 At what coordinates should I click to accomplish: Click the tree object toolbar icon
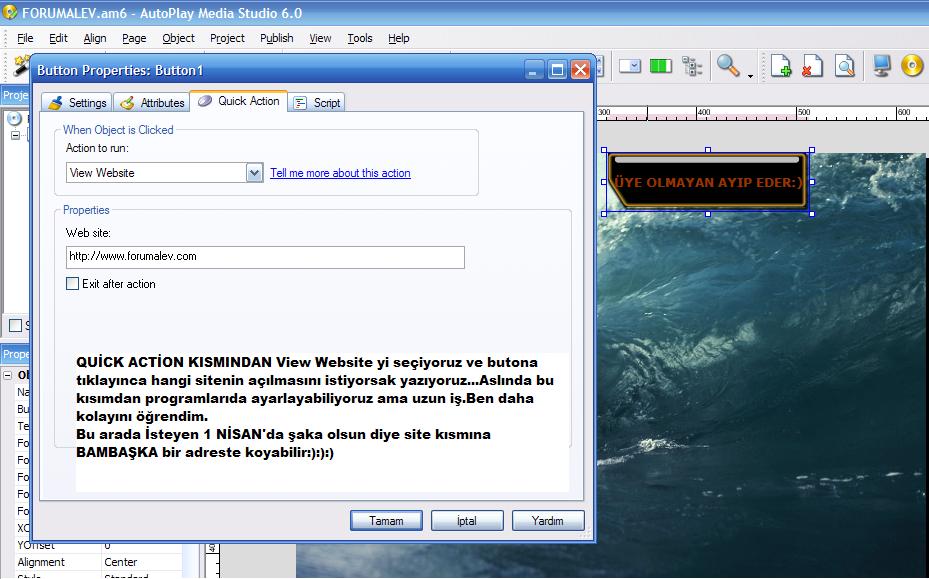[x=691, y=66]
